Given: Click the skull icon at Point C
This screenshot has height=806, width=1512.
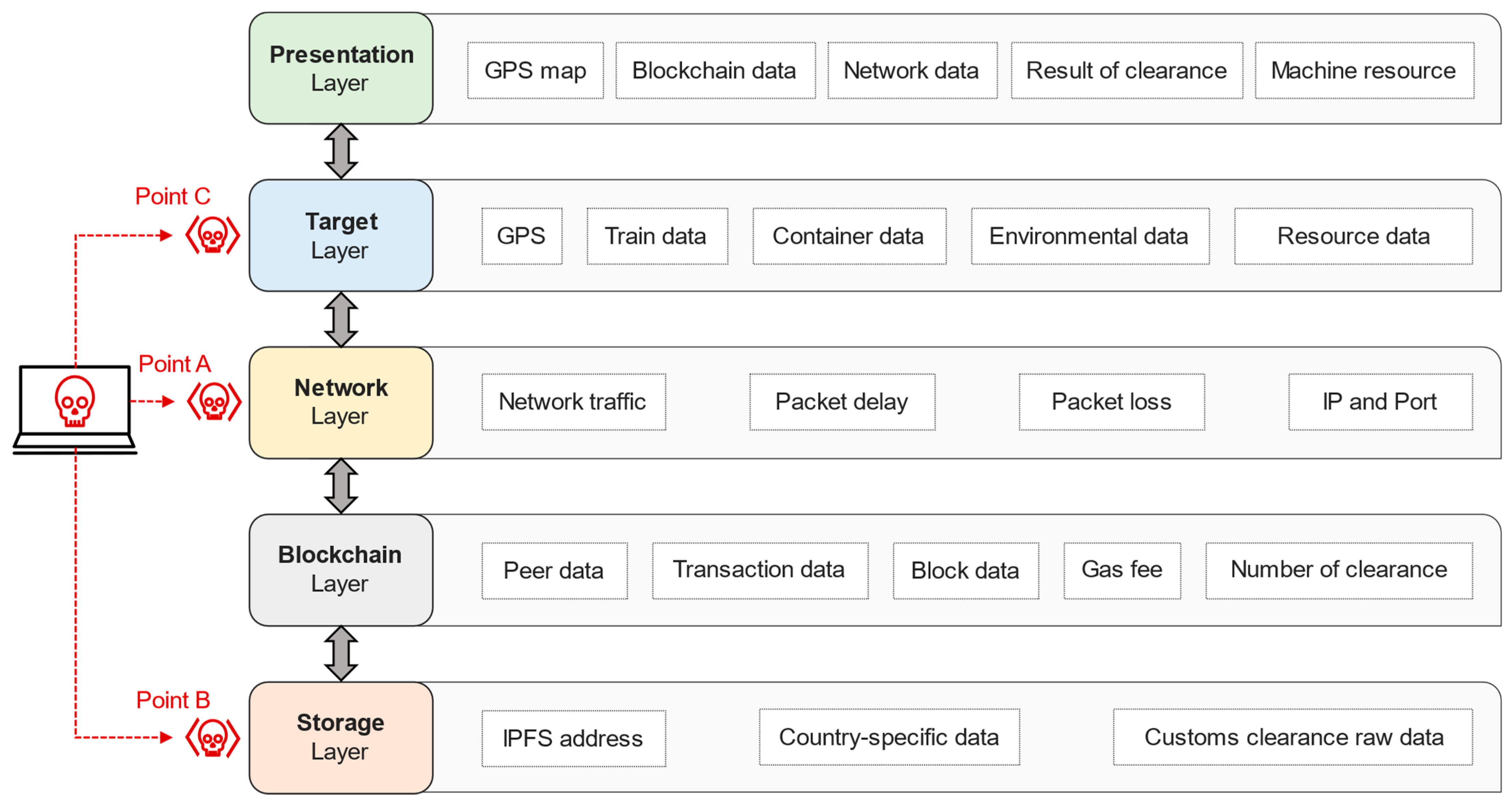Looking at the screenshot, I should (x=212, y=235).
